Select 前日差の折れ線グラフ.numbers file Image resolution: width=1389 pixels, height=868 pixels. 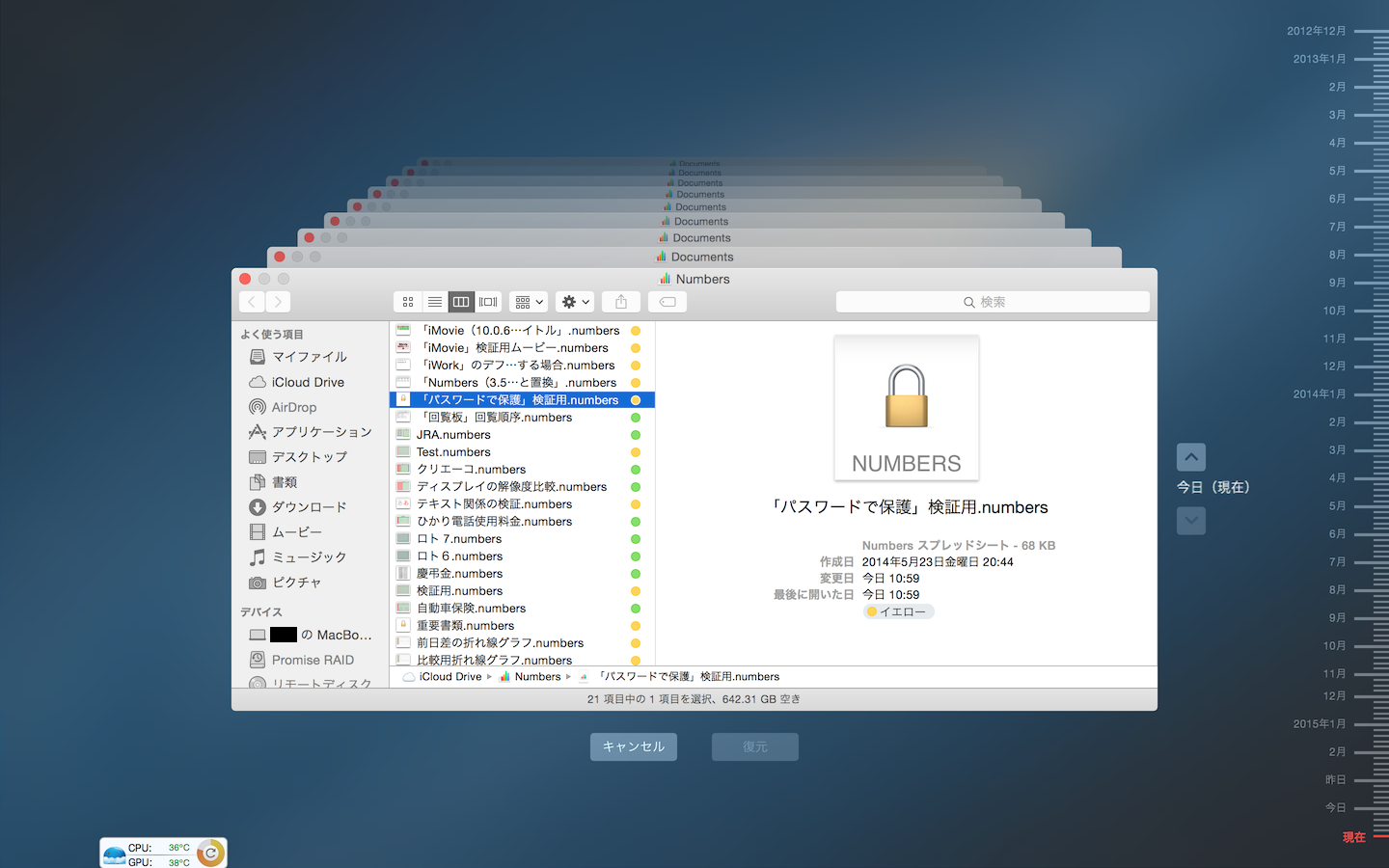(x=522, y=643)
